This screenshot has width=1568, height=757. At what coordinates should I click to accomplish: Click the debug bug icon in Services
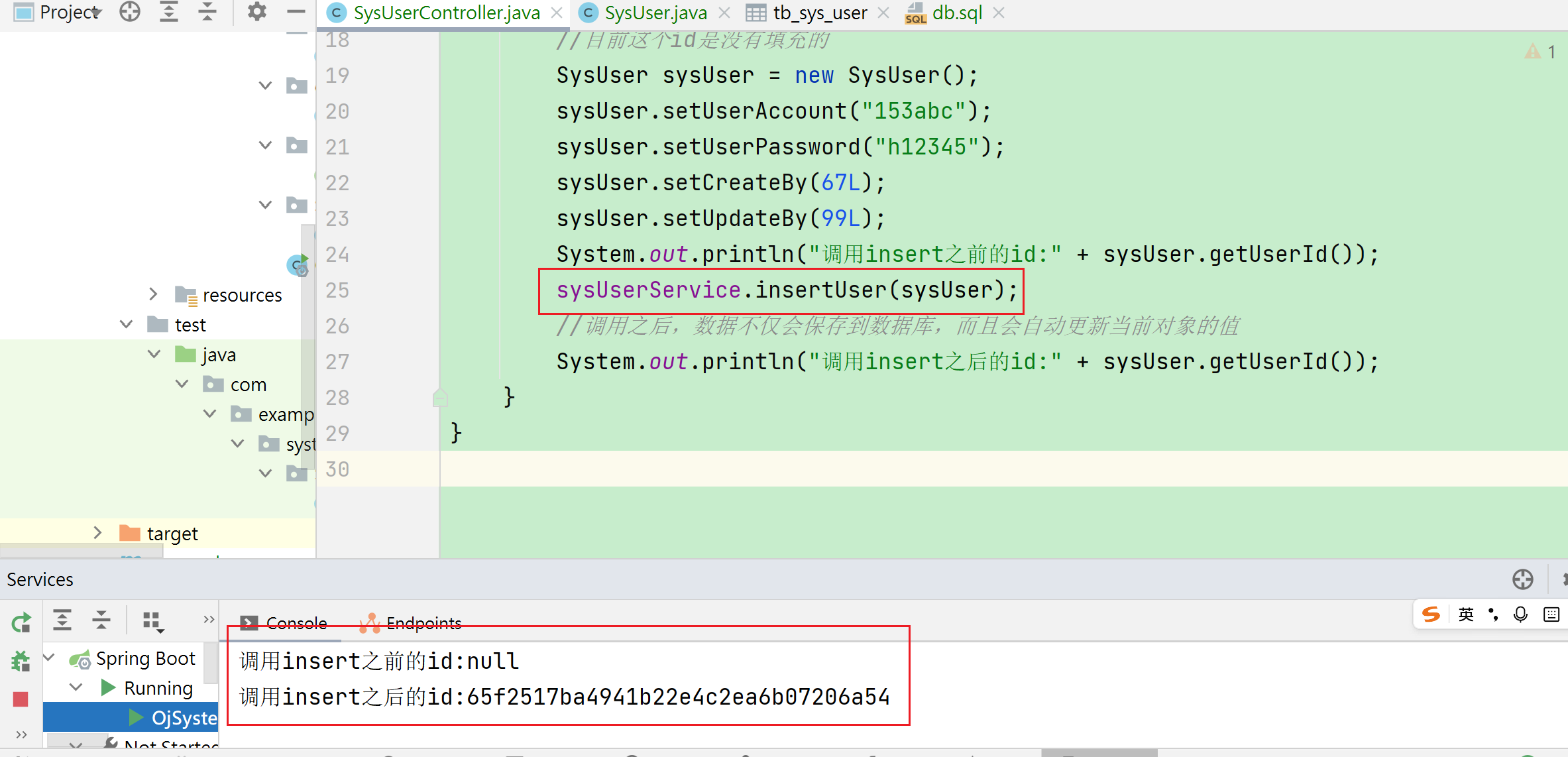21,661
